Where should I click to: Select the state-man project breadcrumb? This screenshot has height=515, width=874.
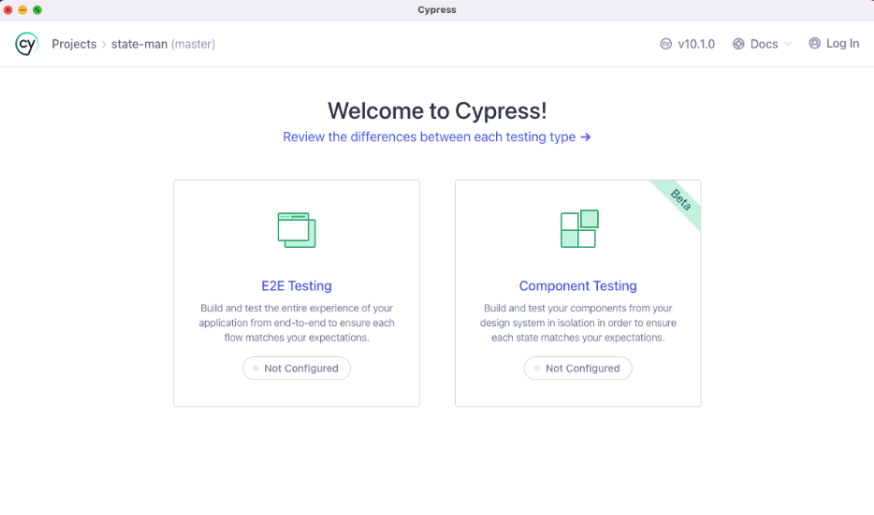[139, 44]
